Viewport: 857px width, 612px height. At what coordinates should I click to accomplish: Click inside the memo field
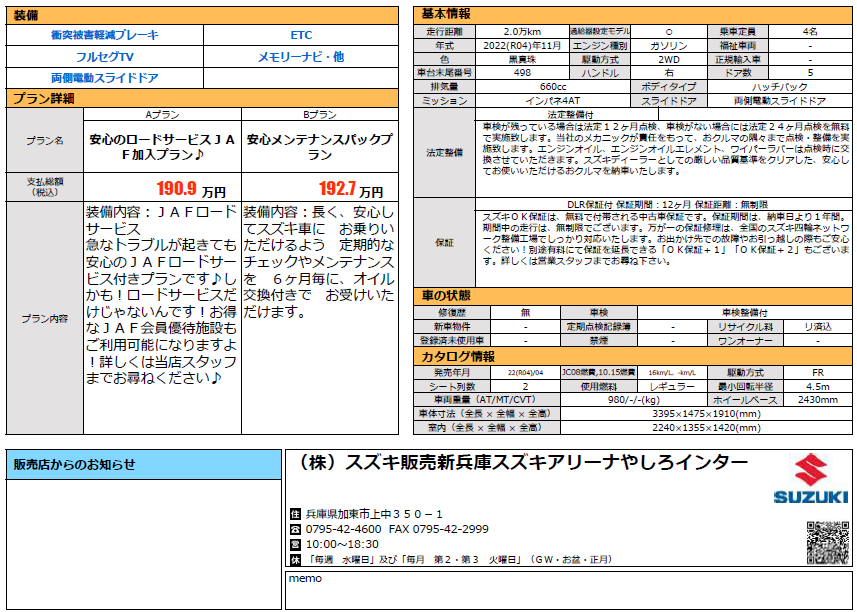click(568, 594)
